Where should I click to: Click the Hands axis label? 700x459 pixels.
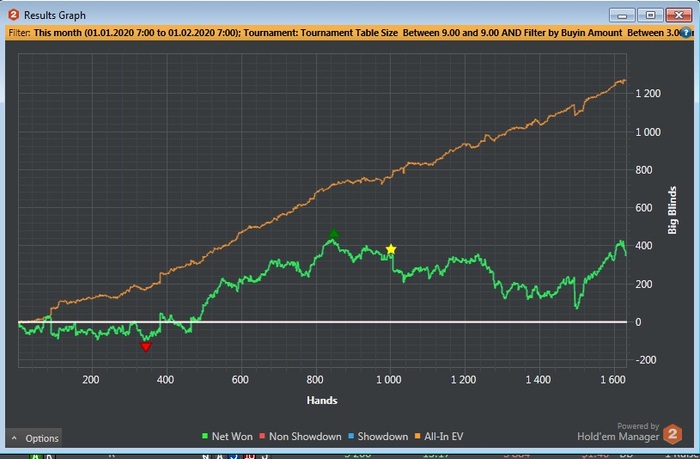pos(322,401)
